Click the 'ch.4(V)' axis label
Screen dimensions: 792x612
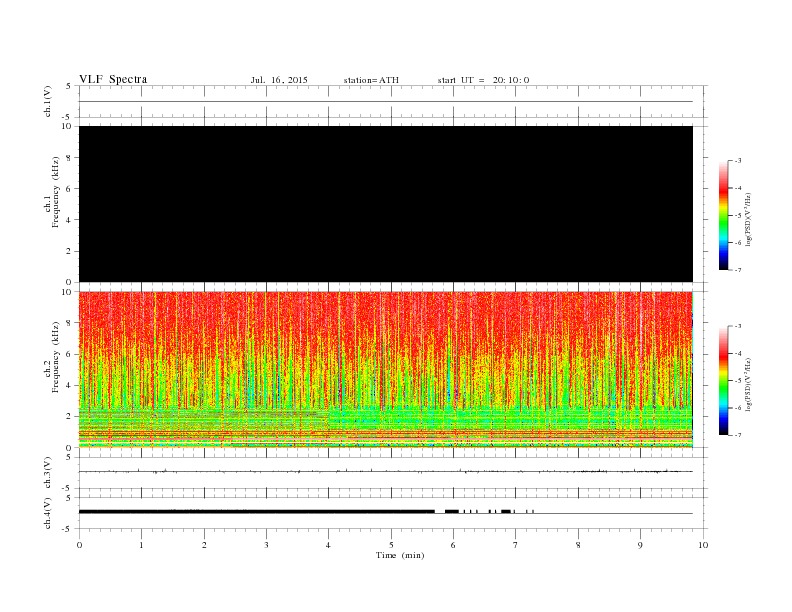click(48, 513)
